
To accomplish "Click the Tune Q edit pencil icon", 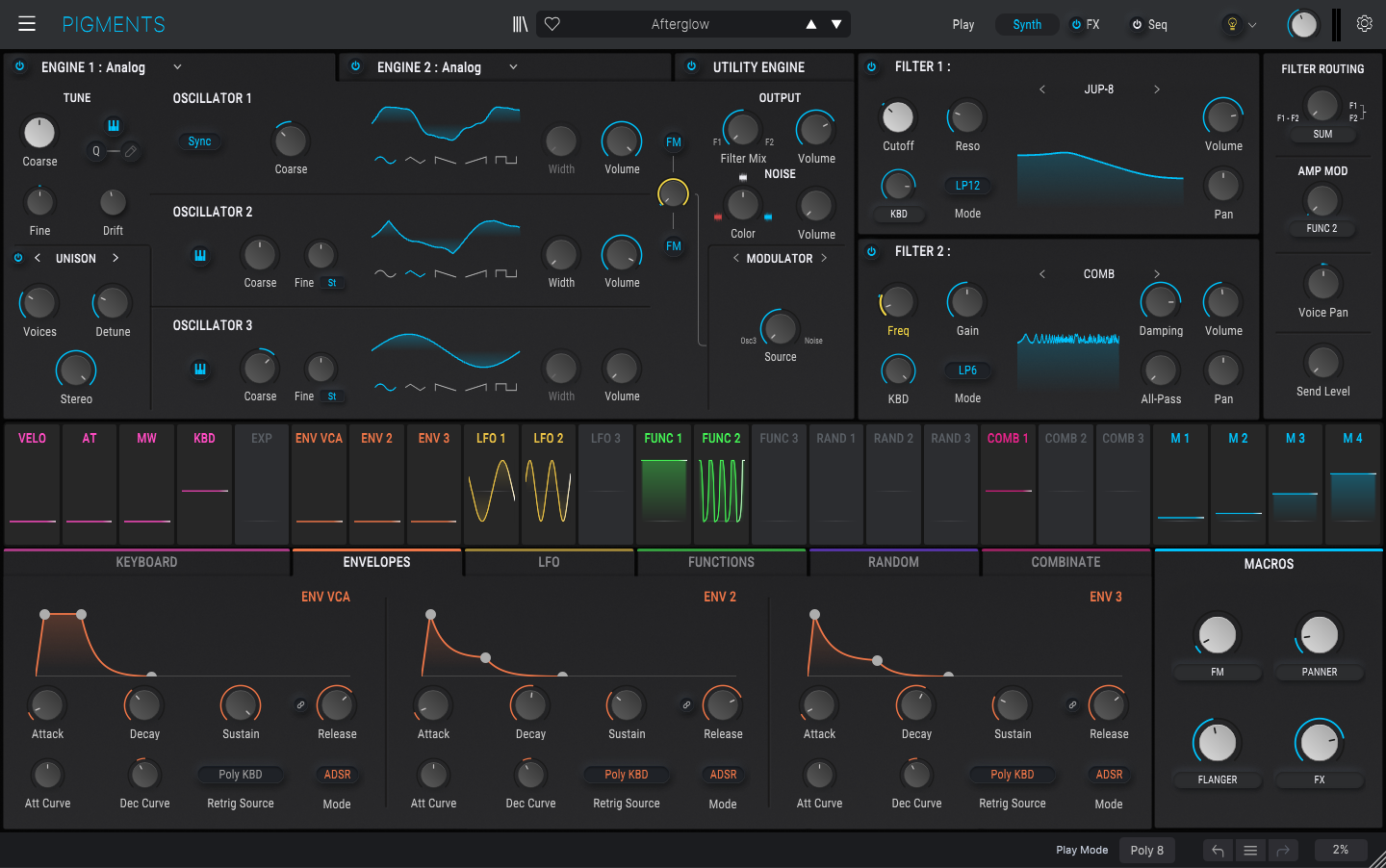I will click(131, 151).
